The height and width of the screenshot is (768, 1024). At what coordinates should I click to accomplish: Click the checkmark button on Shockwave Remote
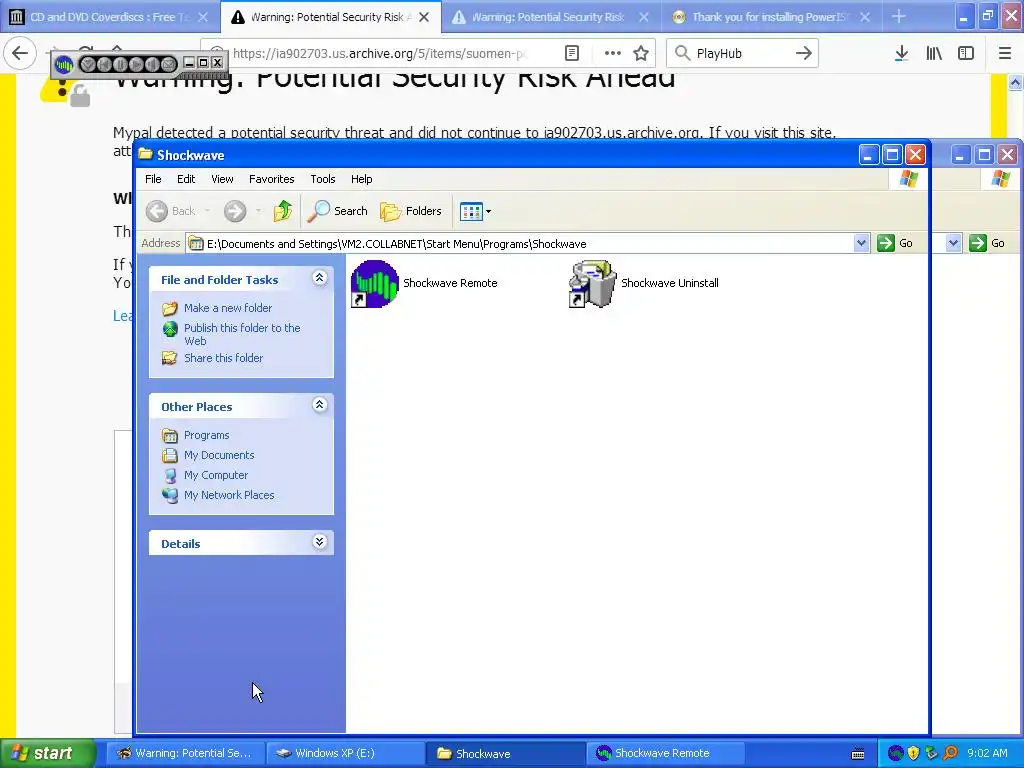88,64
